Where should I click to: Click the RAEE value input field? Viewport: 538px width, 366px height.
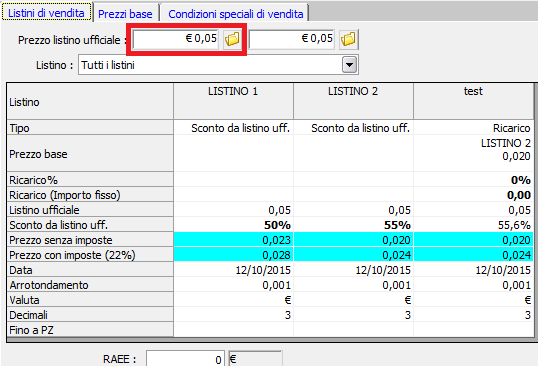pyautogui.click(x=185, y=359)
